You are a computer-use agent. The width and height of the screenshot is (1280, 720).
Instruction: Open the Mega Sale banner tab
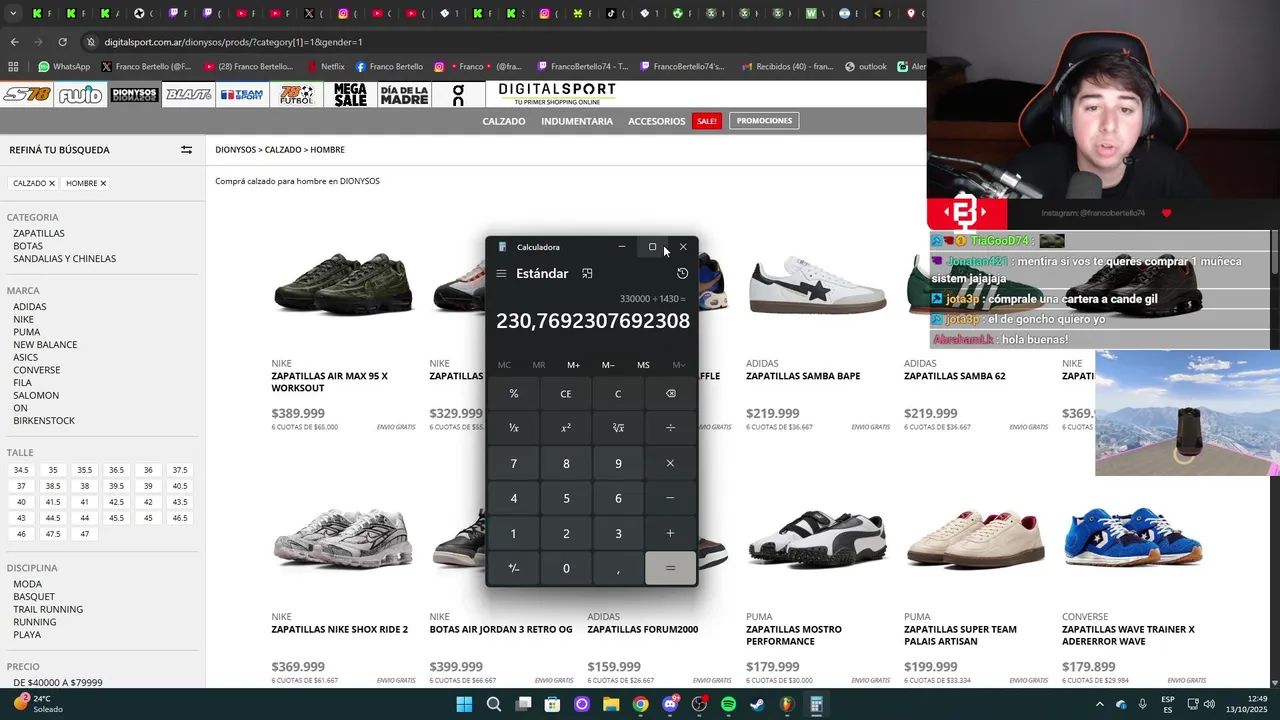[x=350, y=95]
